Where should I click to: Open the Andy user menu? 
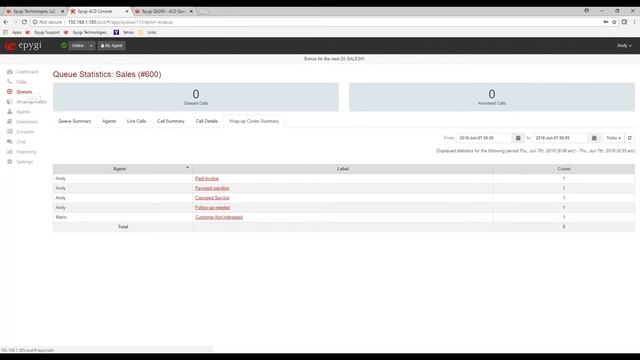pyautogui.click(x=624, y=46)
